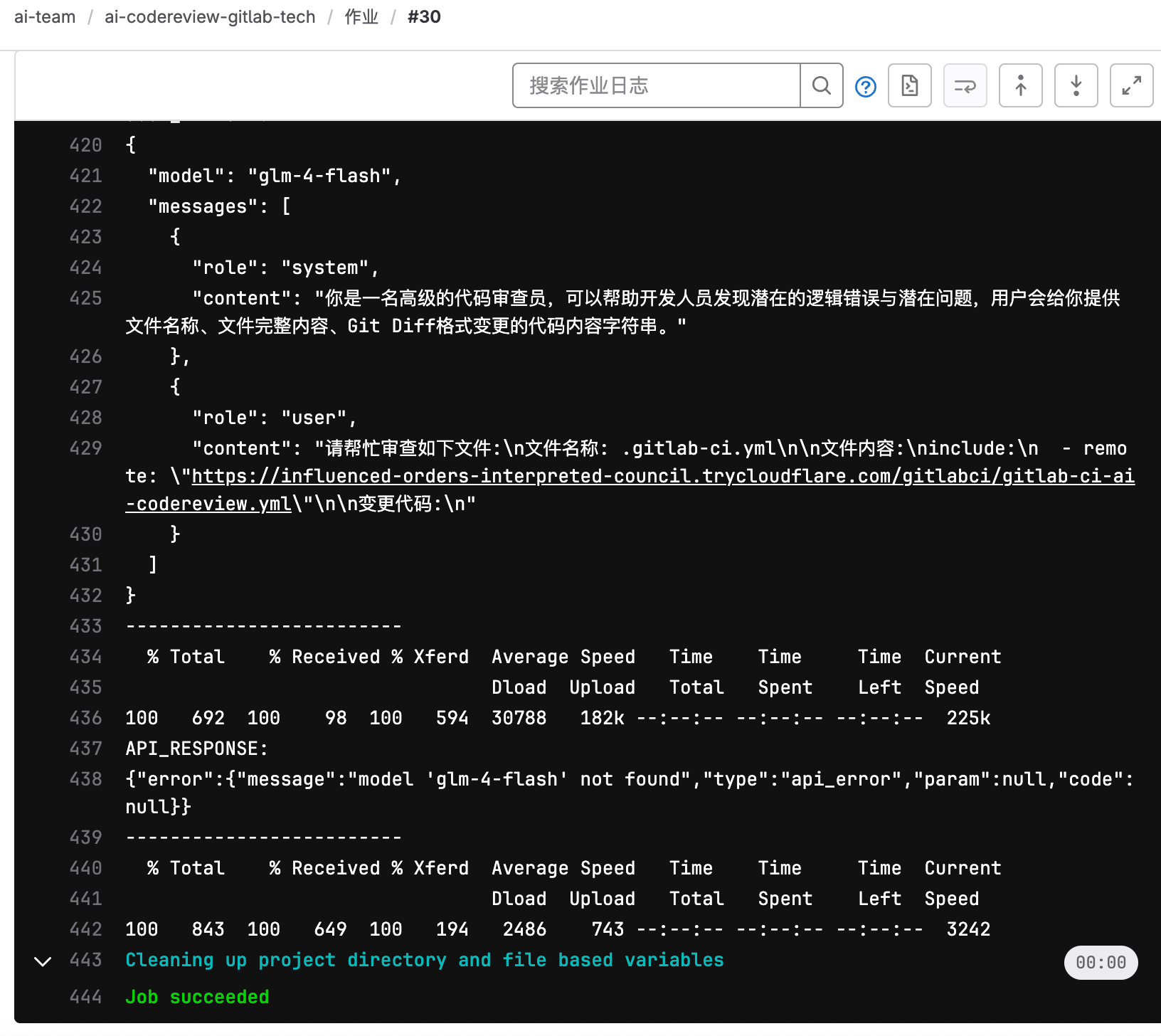This screenshot has height=1036, width=1161.
Task: Toggle line wrapping in job log
Action: (x=965, y=85)
